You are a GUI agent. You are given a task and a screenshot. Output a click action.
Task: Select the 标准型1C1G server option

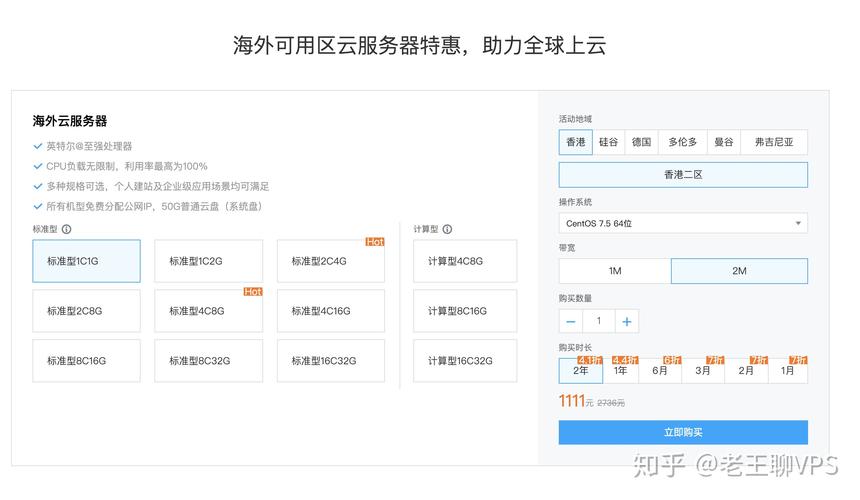point(87,261)
